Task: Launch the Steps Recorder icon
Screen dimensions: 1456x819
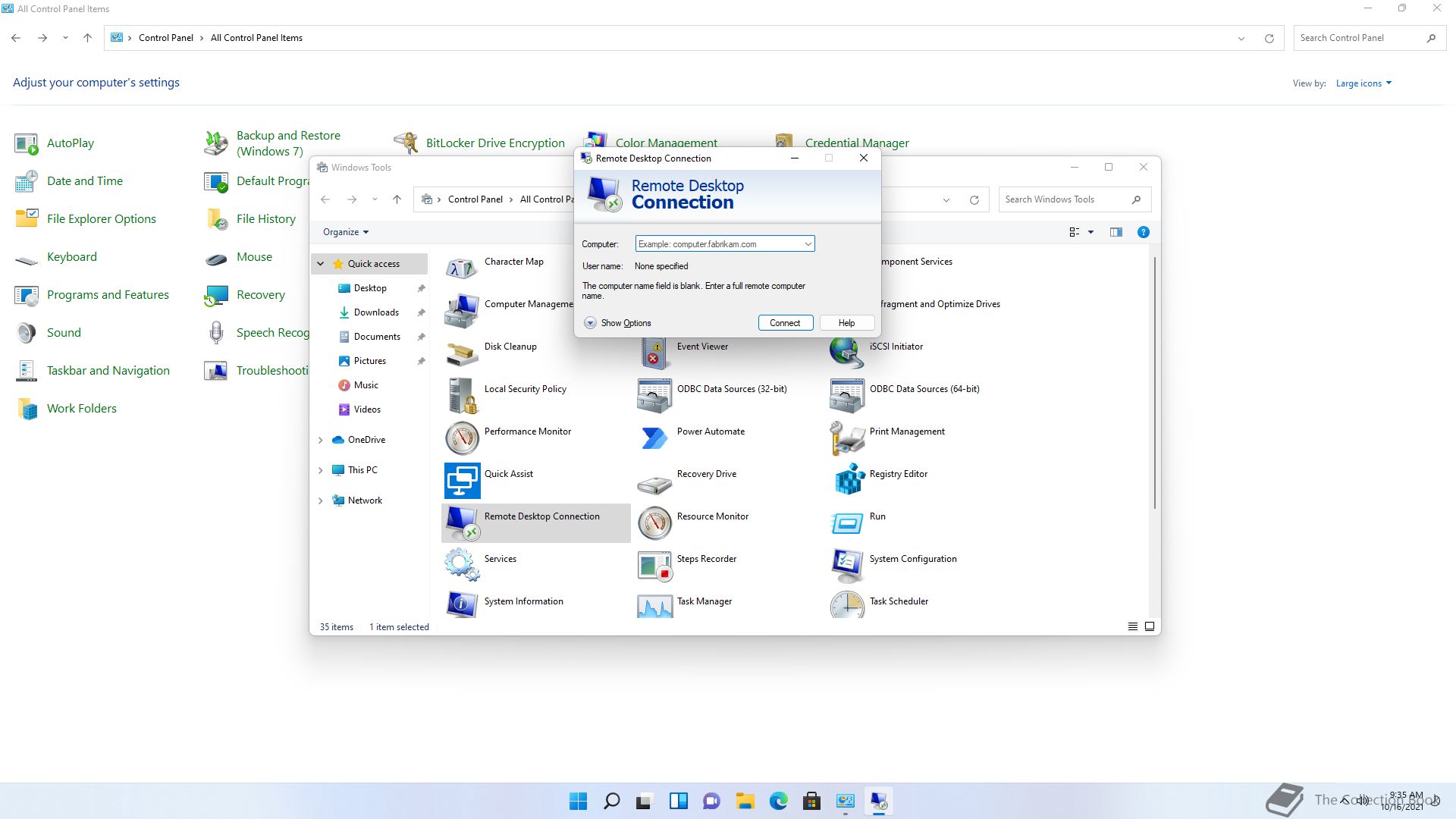Action: 654,565
